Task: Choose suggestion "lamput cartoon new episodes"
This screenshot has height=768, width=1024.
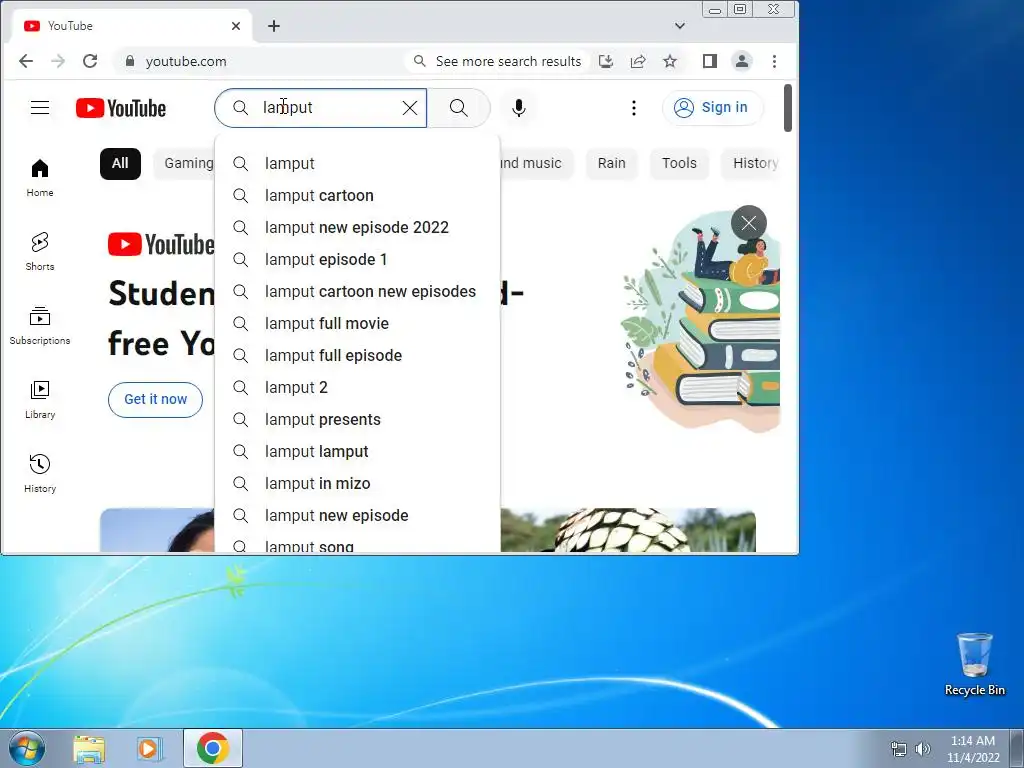Action: [357, 291]
